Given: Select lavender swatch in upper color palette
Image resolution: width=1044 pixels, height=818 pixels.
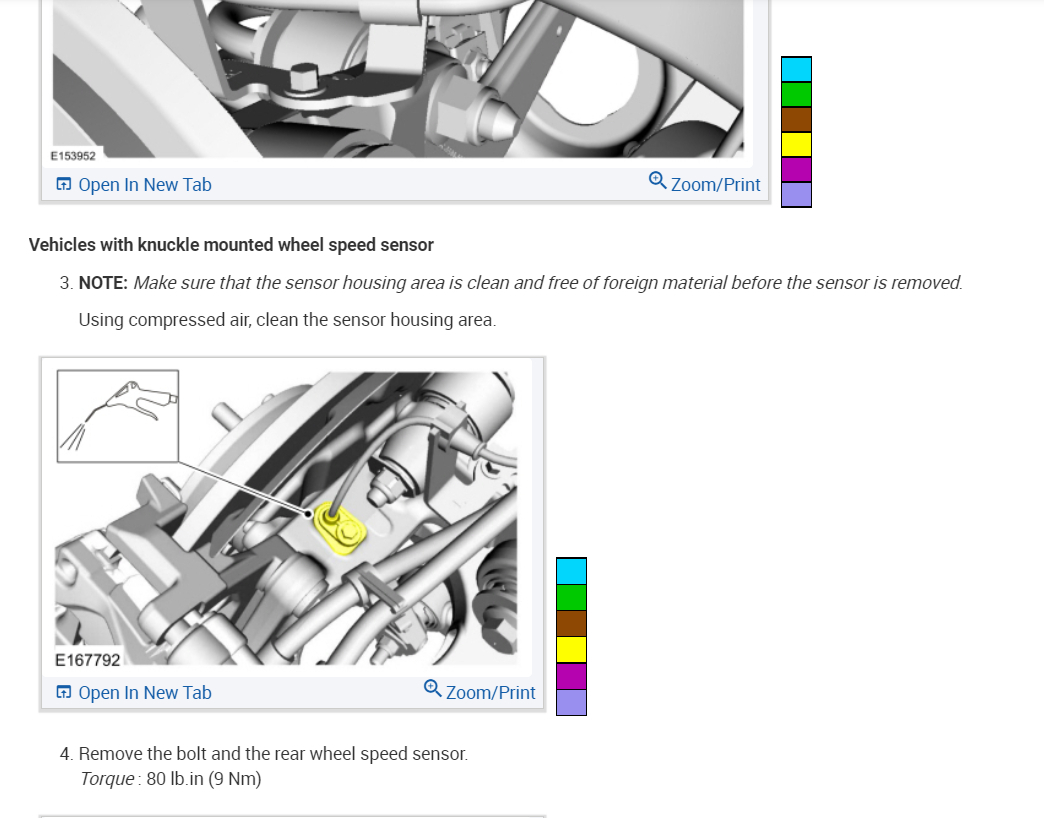Looking at the screenshot, I should point(796,194).
